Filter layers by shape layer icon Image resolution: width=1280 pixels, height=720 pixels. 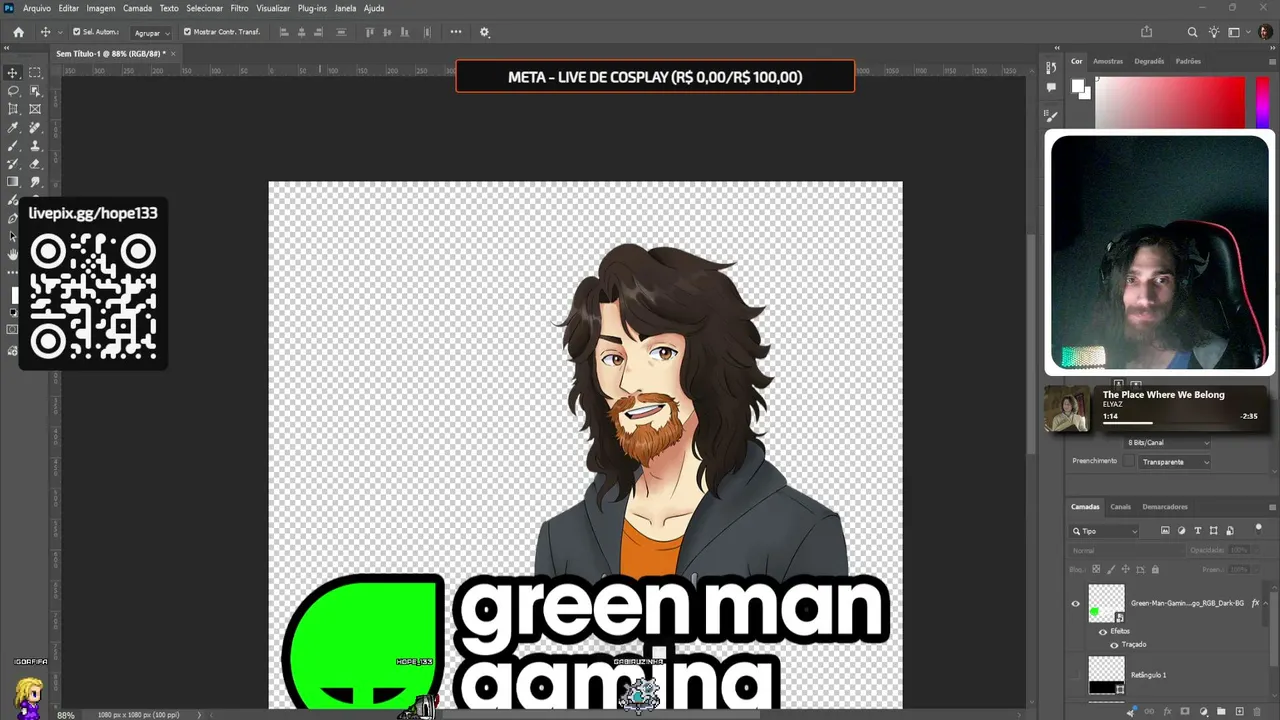click(1214, 531)
